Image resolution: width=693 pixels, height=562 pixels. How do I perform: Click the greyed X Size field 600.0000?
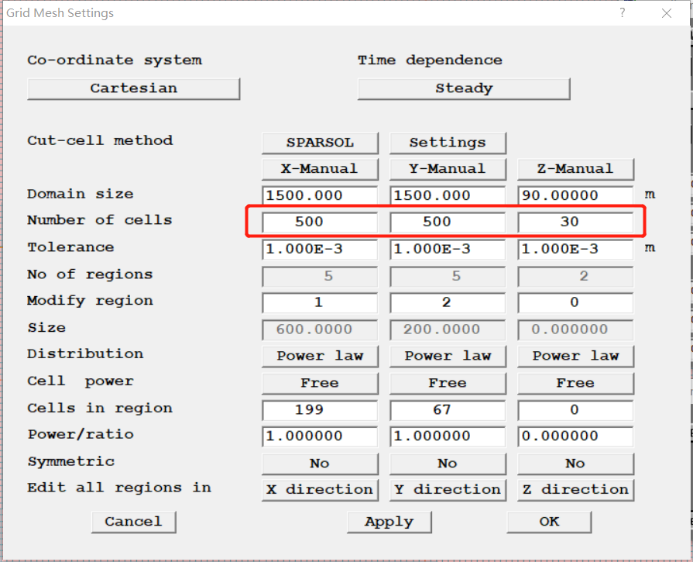point(320,330)
